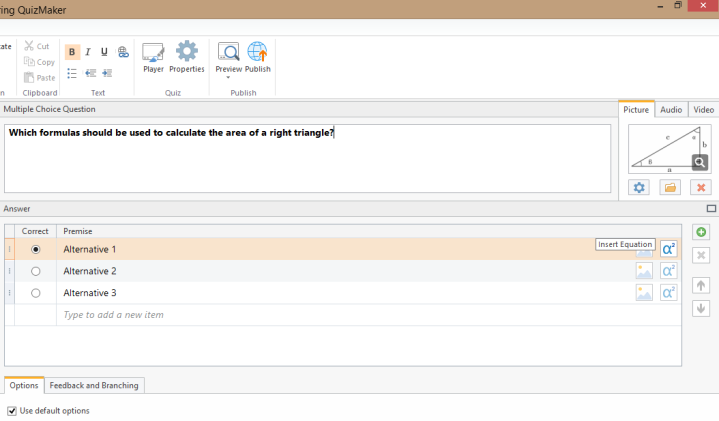Open the Options tab
The height and width of the screenshot is (421, 719).
(24, 385)
